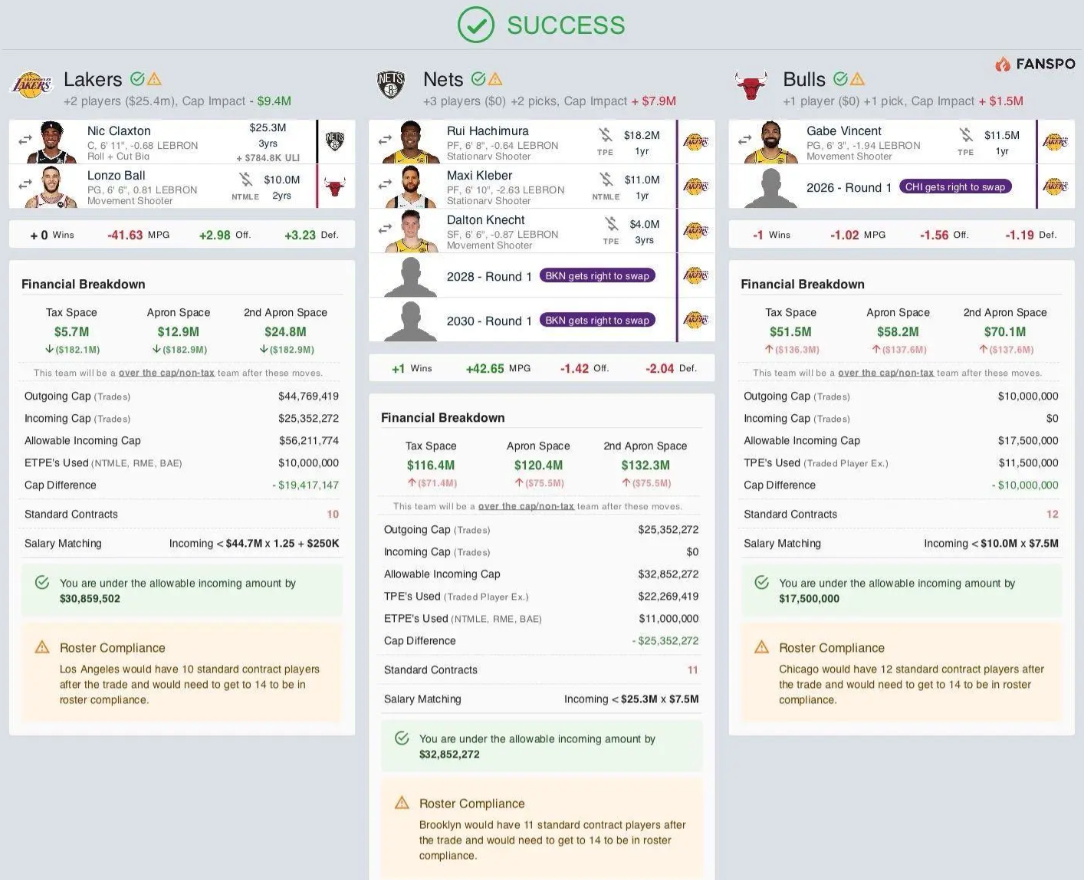
Task: Open Nic Claxton player headshot
Action: point(52,142)
